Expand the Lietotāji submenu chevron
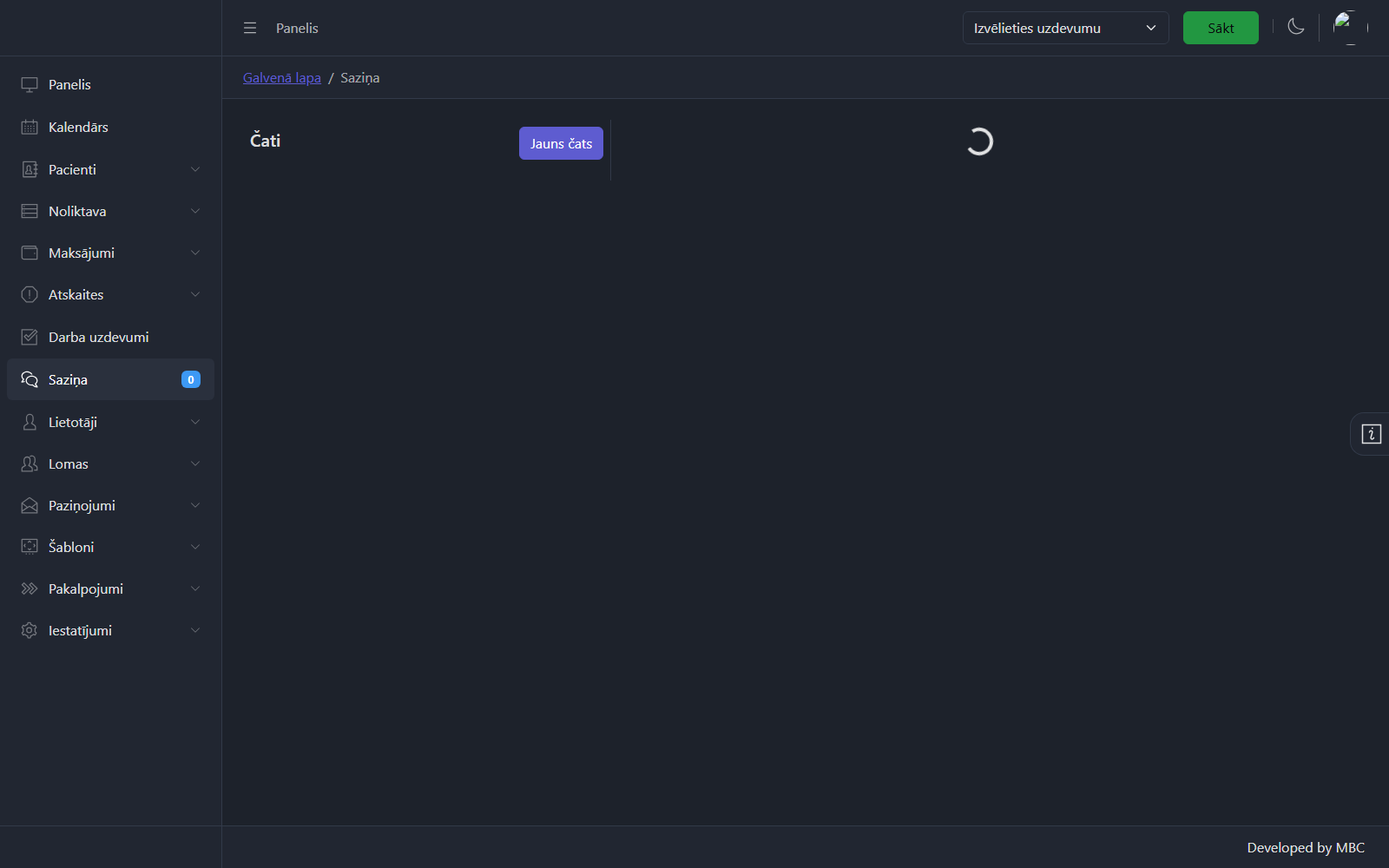 pyautogui.click(x=195, y=422)
